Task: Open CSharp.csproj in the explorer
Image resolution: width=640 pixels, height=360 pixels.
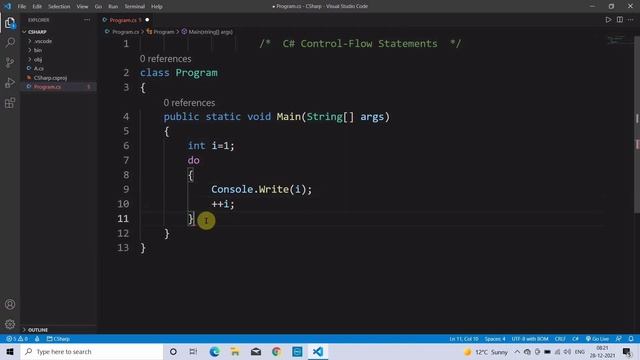Action: 50,78
